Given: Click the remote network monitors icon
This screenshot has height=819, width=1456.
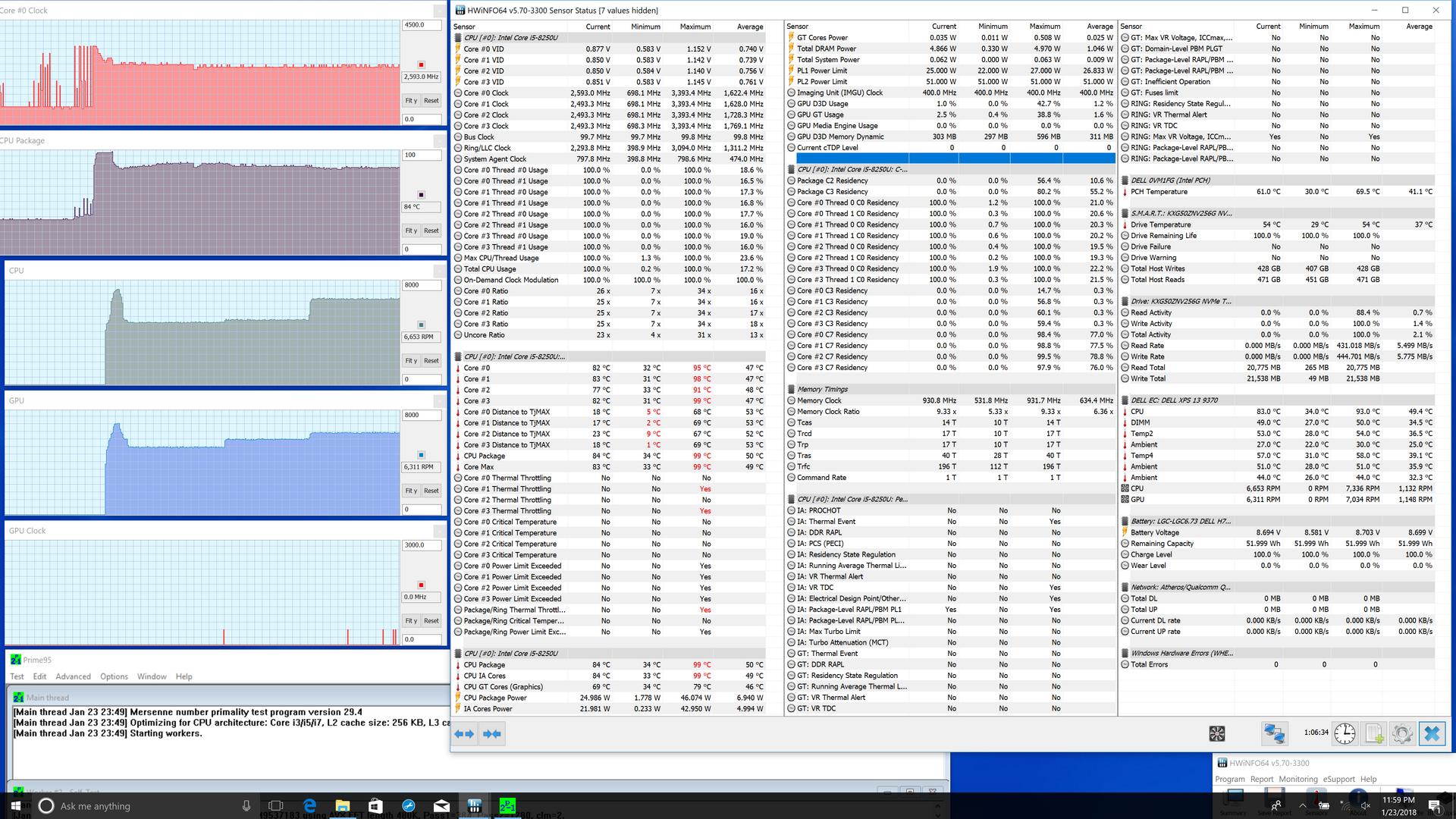Looking at the screenshot, I should [1274, 733].
